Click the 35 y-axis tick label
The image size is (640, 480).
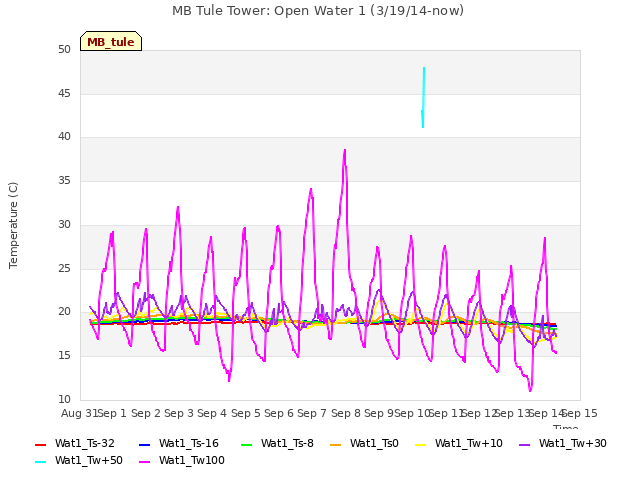tap(64, 180)
